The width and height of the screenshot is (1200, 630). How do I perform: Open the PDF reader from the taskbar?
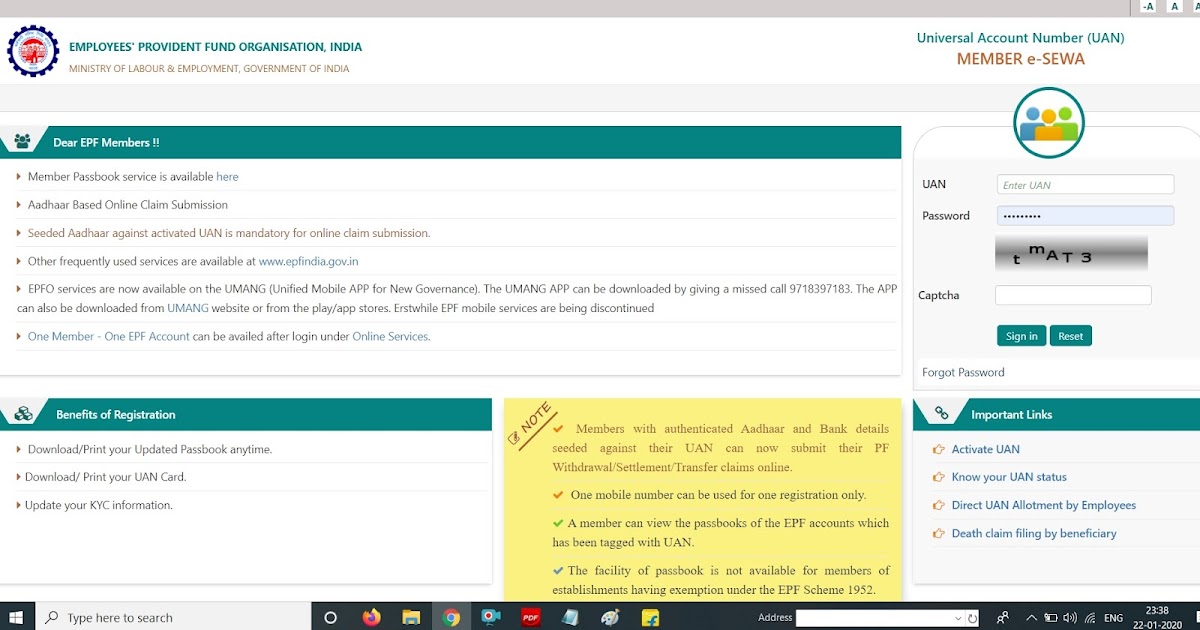point(530,617)
